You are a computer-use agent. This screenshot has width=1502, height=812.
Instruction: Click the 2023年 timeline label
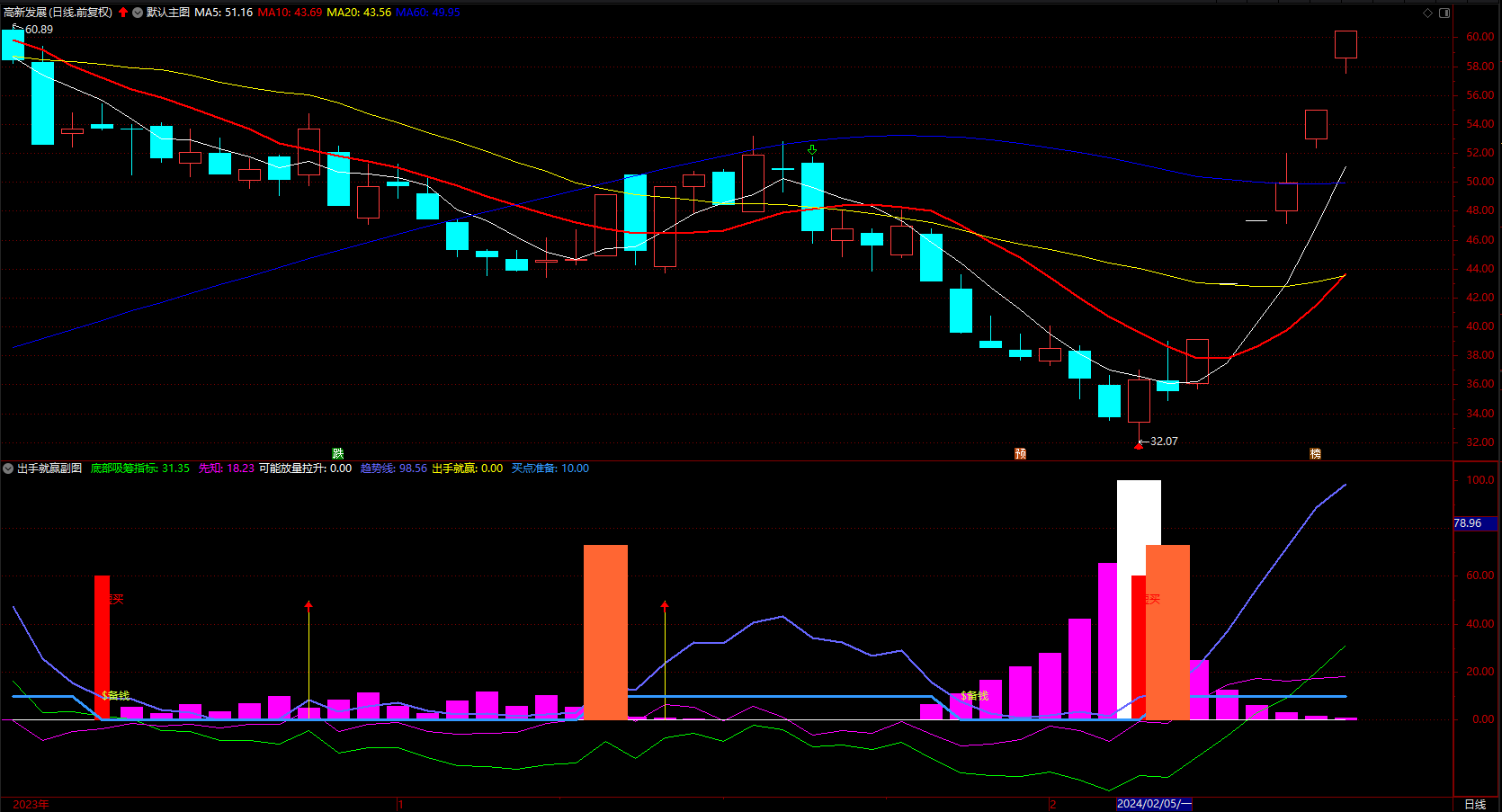(31, 804)
